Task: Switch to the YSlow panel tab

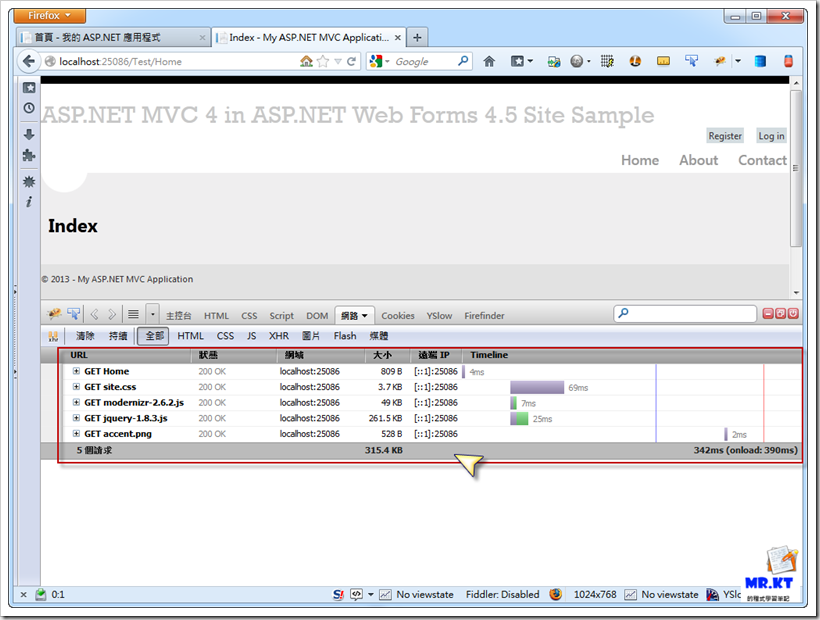Action: tap(439, 316)
